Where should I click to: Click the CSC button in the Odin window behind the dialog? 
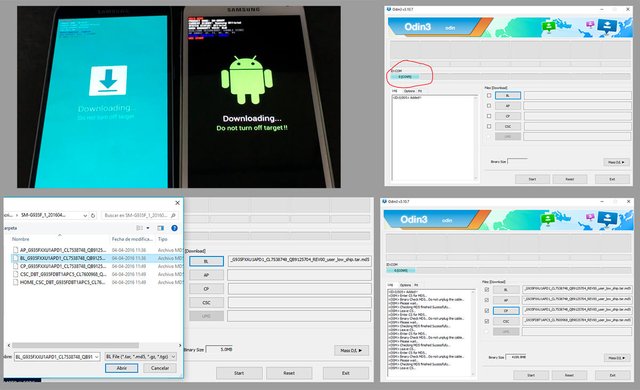(206, 303)
